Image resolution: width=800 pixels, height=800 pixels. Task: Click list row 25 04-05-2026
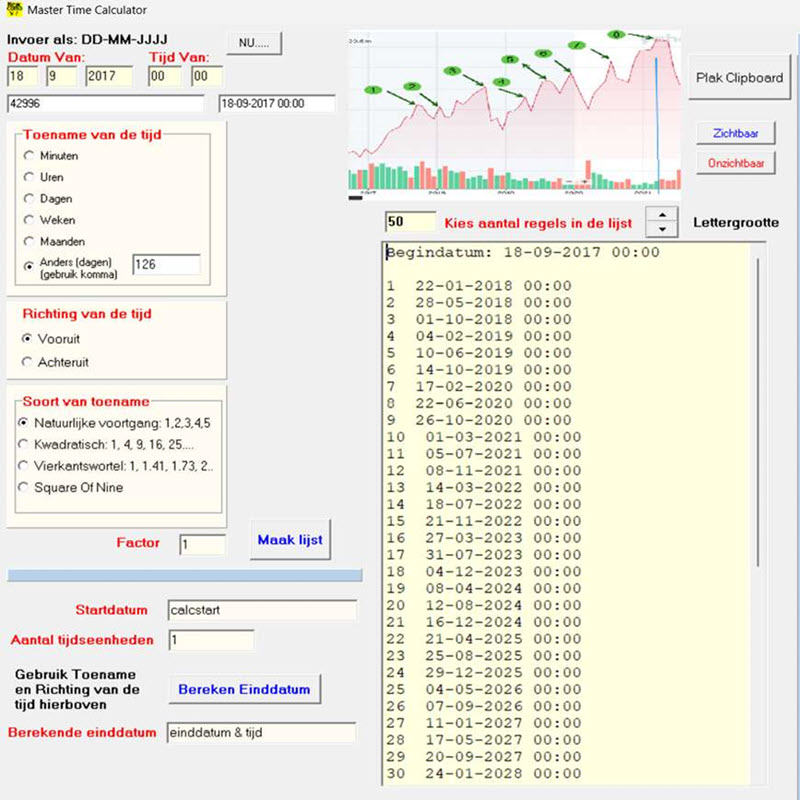pos(484,690)
